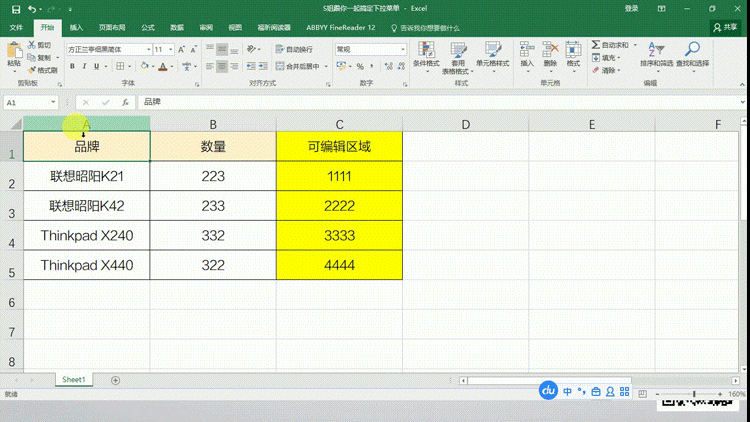This screenshot has width=750, height=422.
Task: Add a new sheet with plus icon
Action: click(x=115, y=380)
